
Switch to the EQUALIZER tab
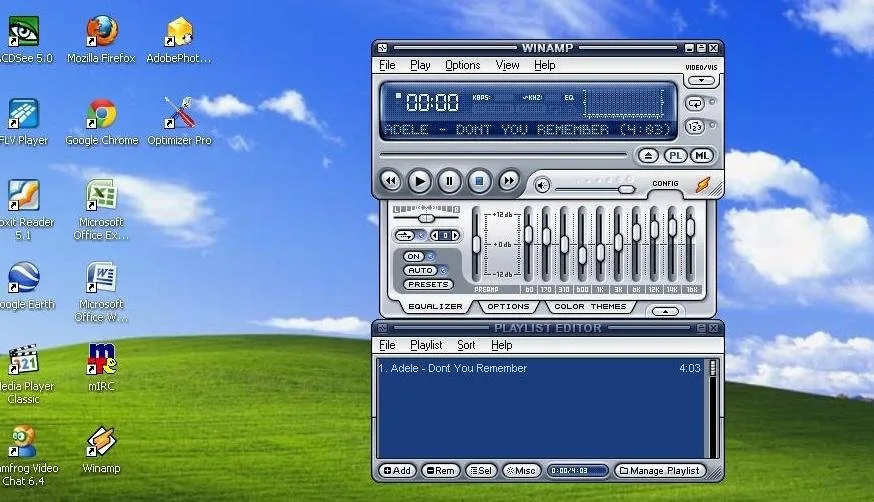[x=435, y=306]
